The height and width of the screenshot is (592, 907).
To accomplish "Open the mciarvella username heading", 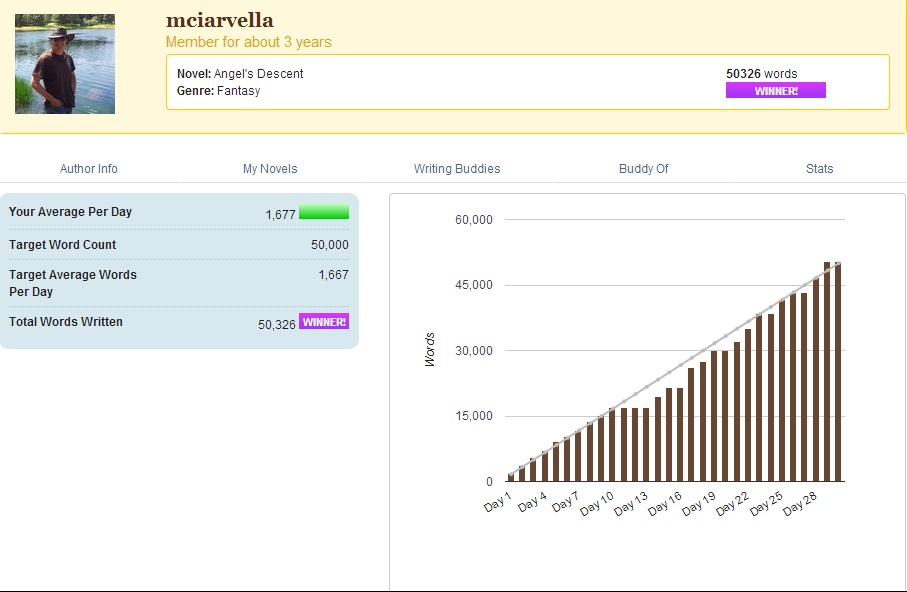I will coord(219,20).
